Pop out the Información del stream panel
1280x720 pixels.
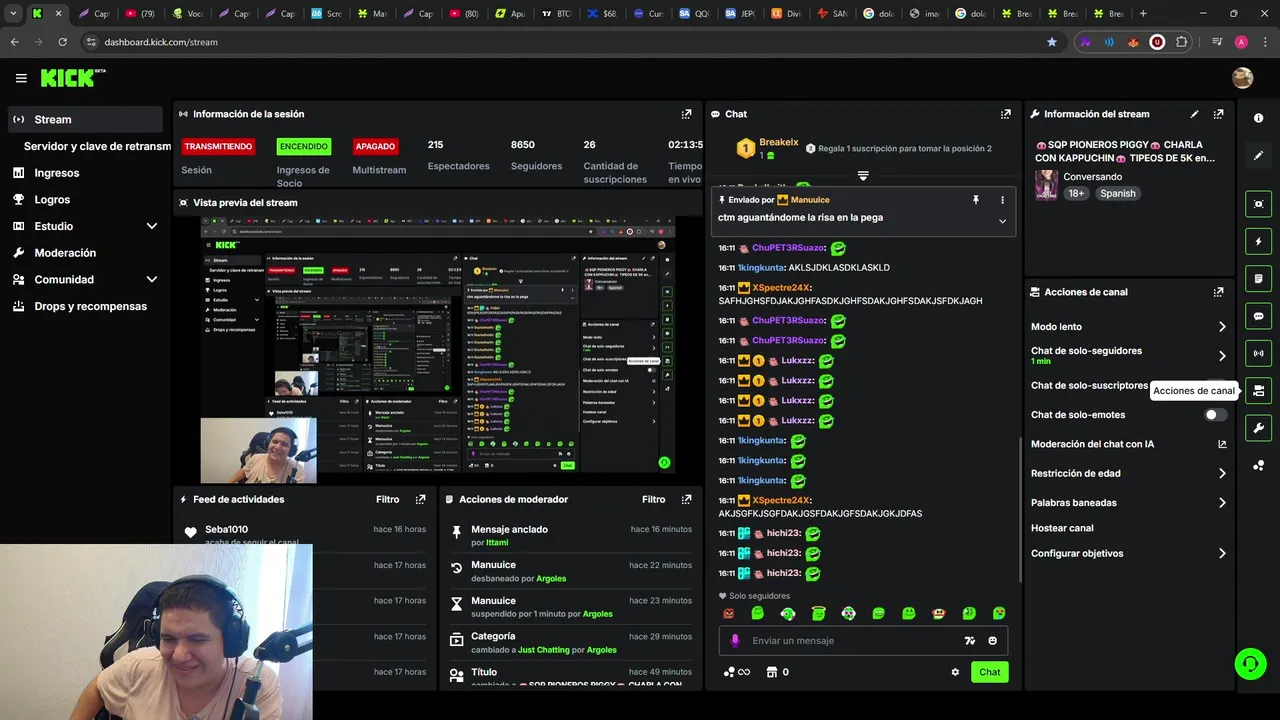click(x=1218, y=114)
